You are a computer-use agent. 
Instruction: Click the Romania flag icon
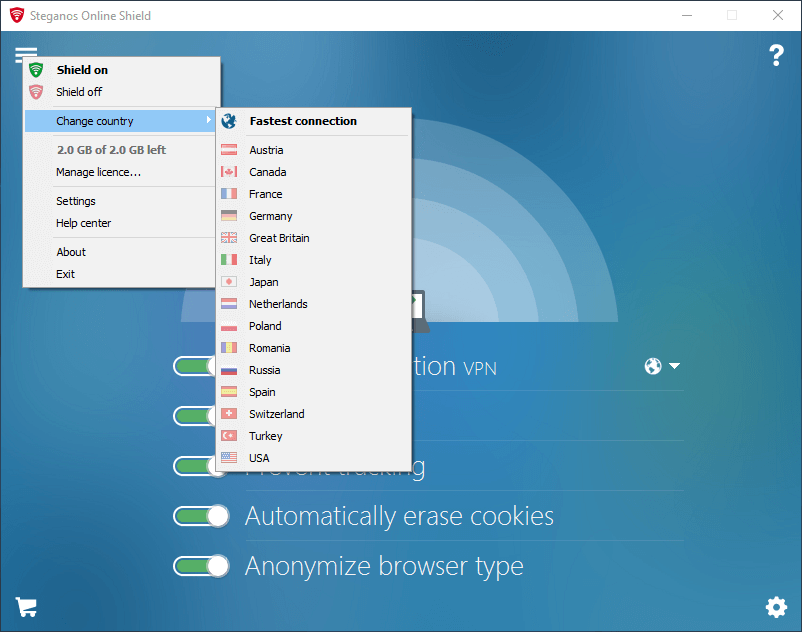[x=229, y=348]
